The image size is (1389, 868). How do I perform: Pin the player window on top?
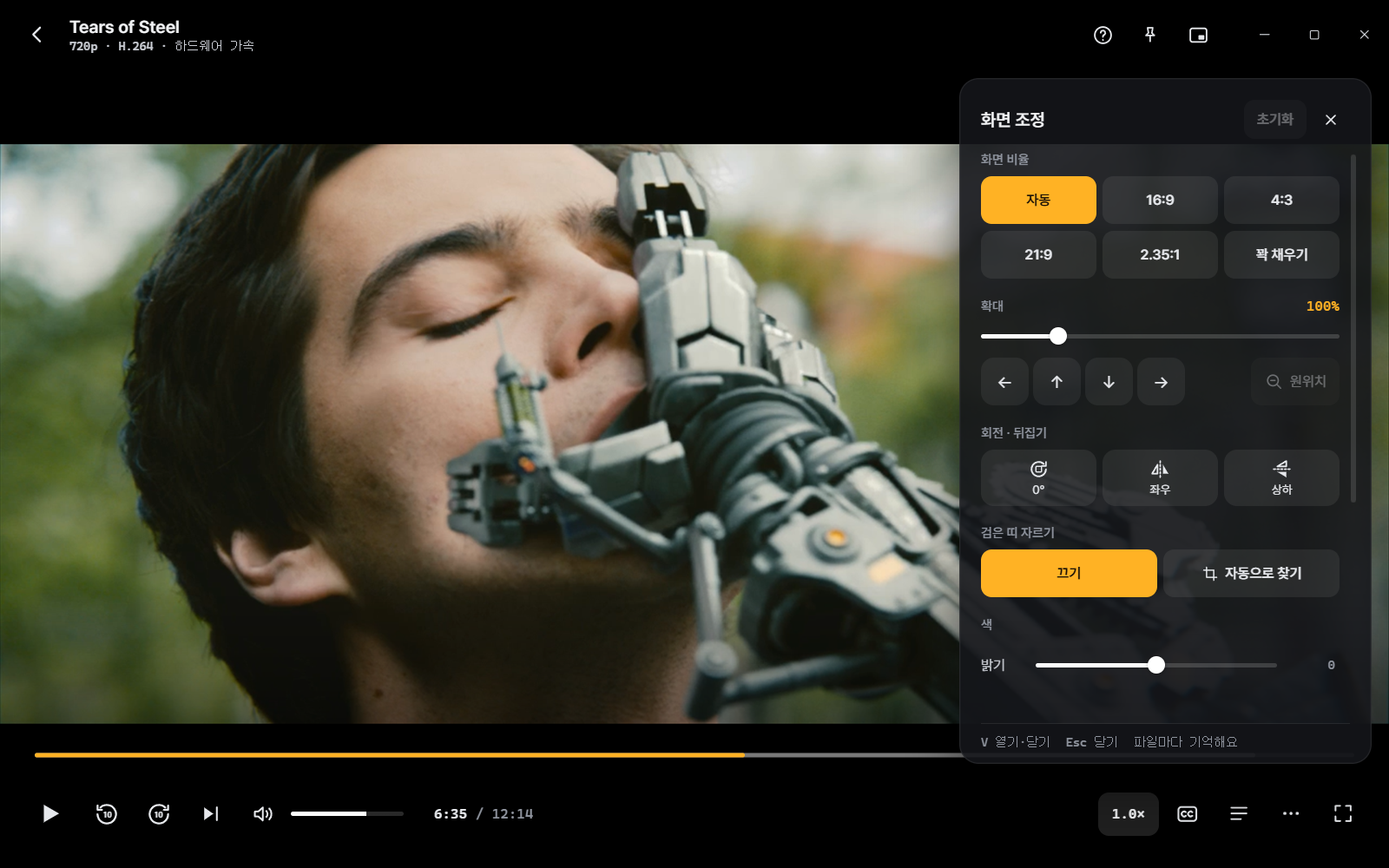1150,35
